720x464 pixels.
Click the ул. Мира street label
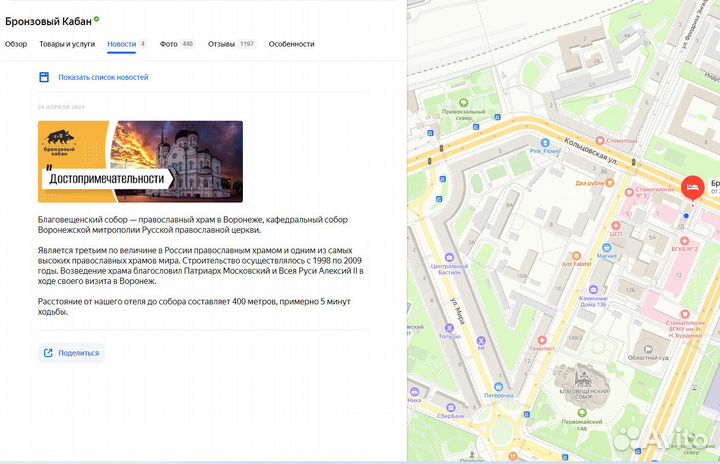pyautogui.click(x=457, y=311)
